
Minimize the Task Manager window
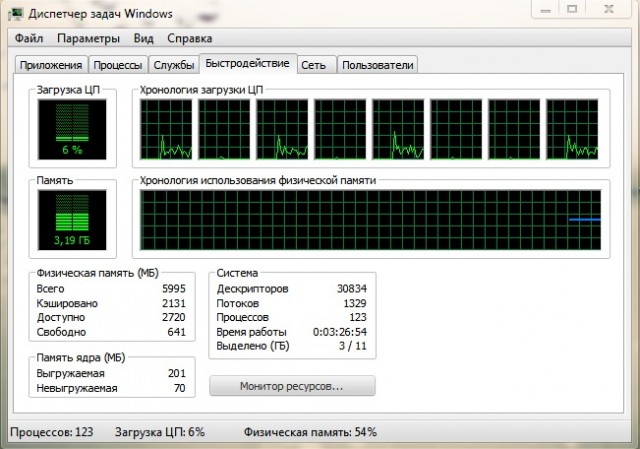[546, 9]
